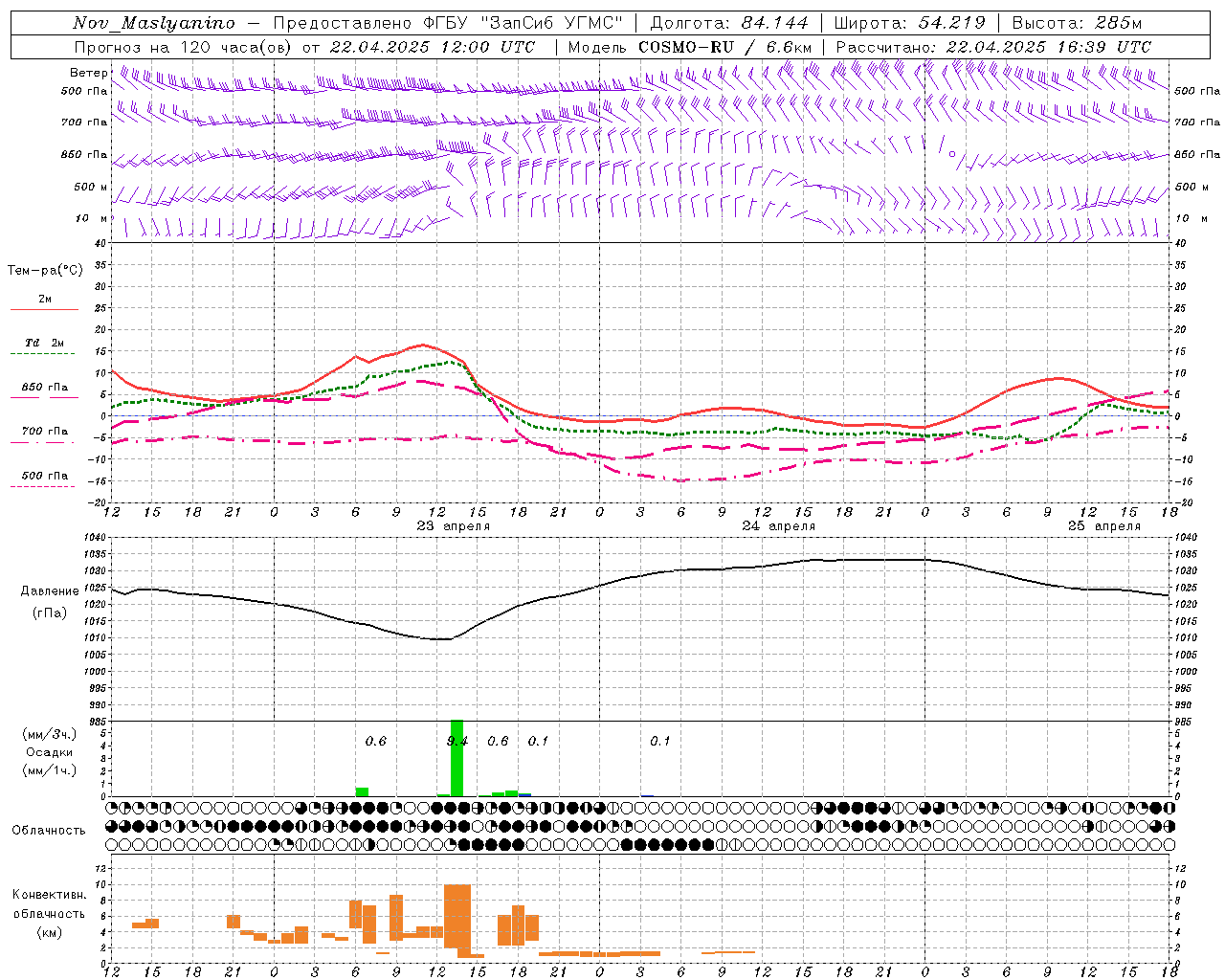This screenshot has height=980, width=1225.
Task: Click the forecast start 22.04.2025 12:00 UTC
Action: point(433,46)
